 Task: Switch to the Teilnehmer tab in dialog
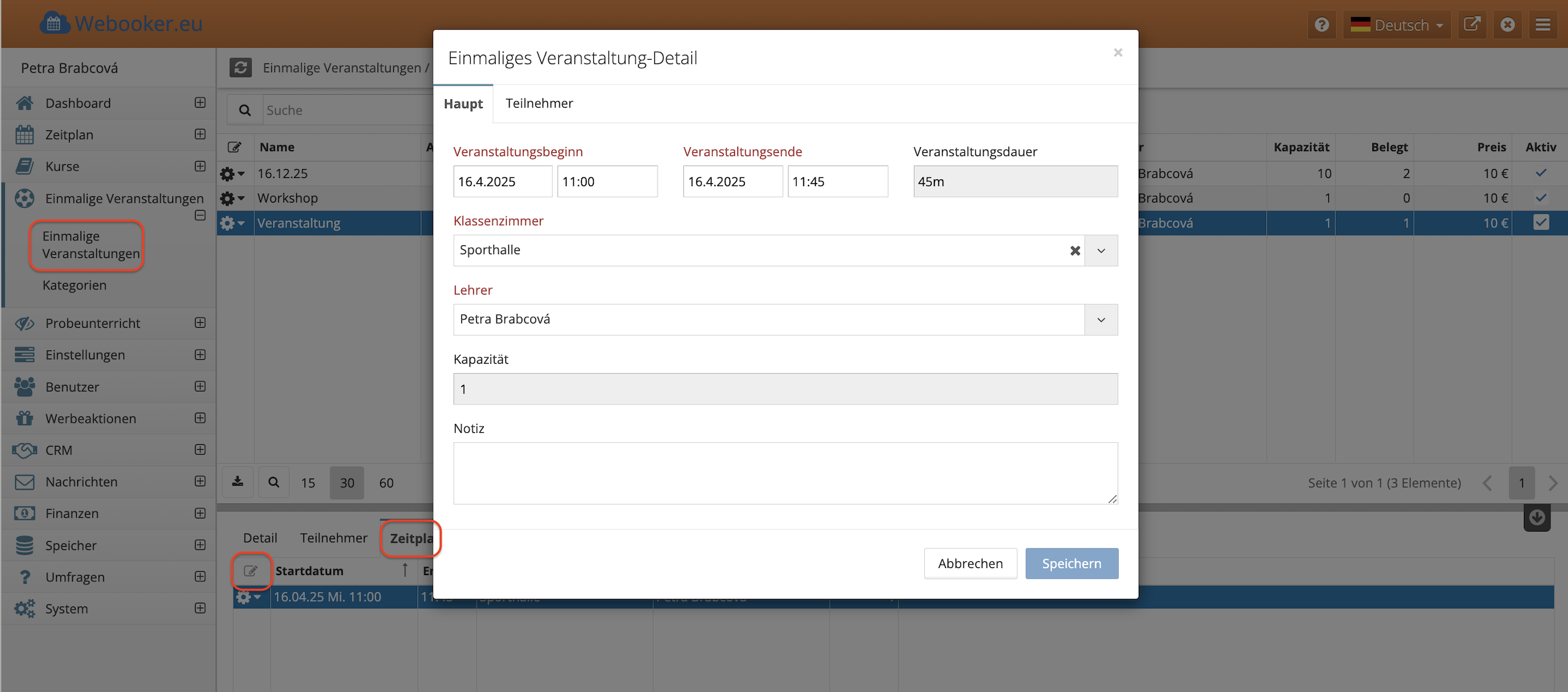pyautogui.click(x=539, y=103)
